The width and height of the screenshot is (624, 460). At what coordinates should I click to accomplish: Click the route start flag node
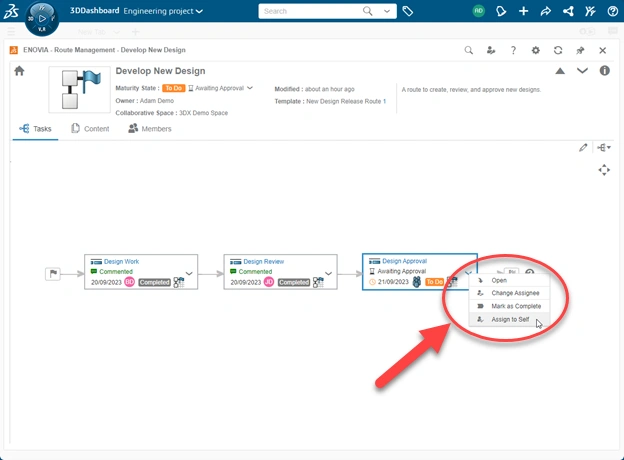click(53, 274)
